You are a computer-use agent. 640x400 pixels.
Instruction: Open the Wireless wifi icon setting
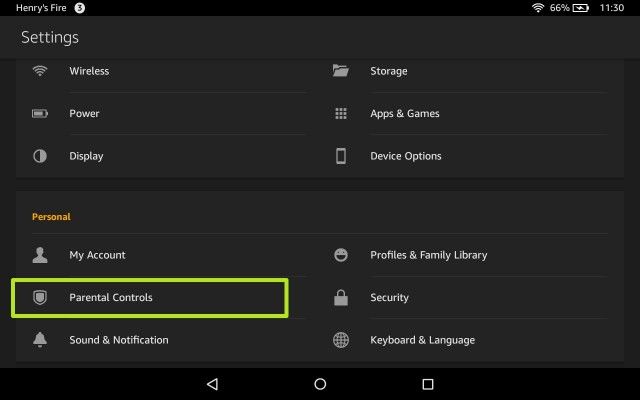[x=40, y=71]
